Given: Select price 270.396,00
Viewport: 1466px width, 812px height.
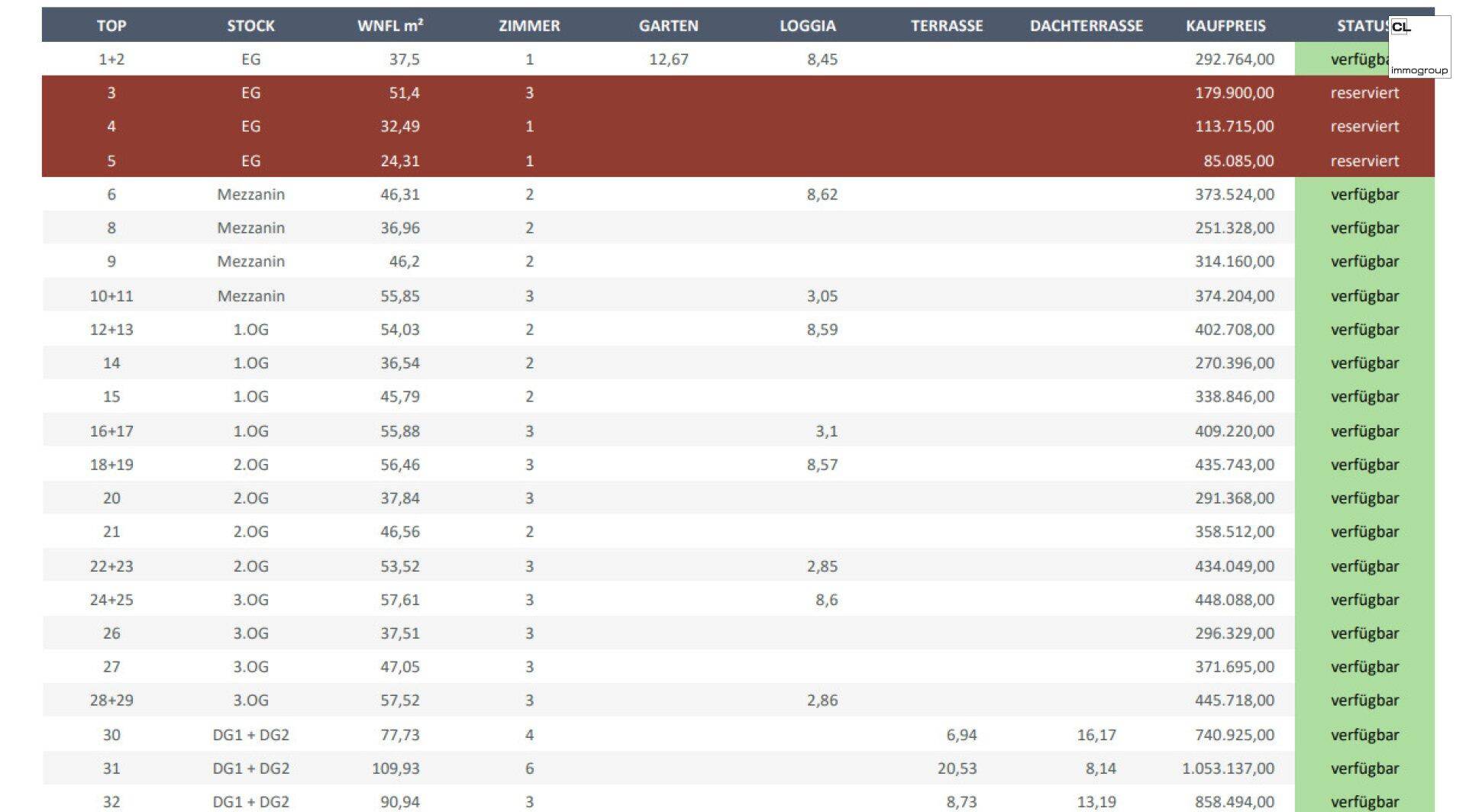Looking at the screenshot, I should coord(1235,363).
